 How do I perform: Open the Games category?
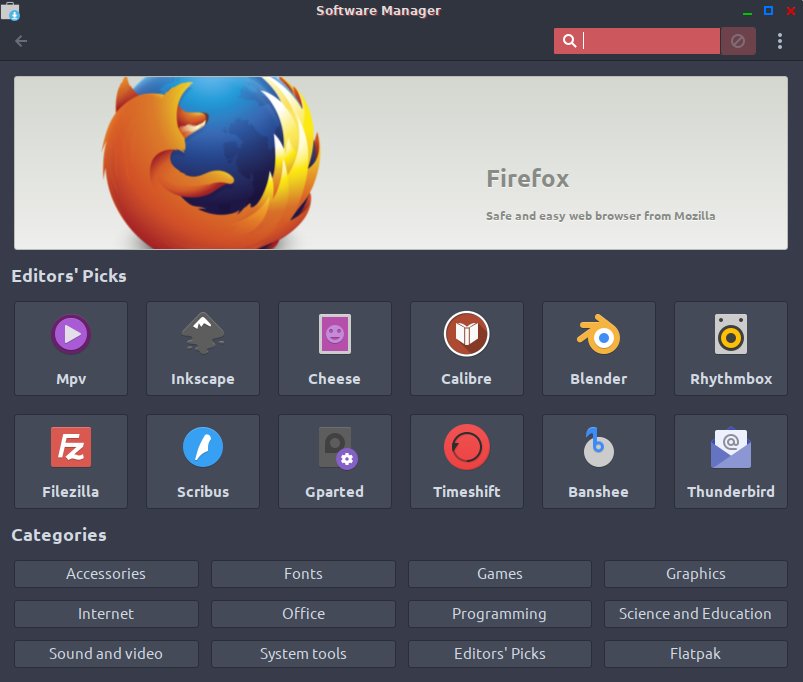(x=499, y=574)
